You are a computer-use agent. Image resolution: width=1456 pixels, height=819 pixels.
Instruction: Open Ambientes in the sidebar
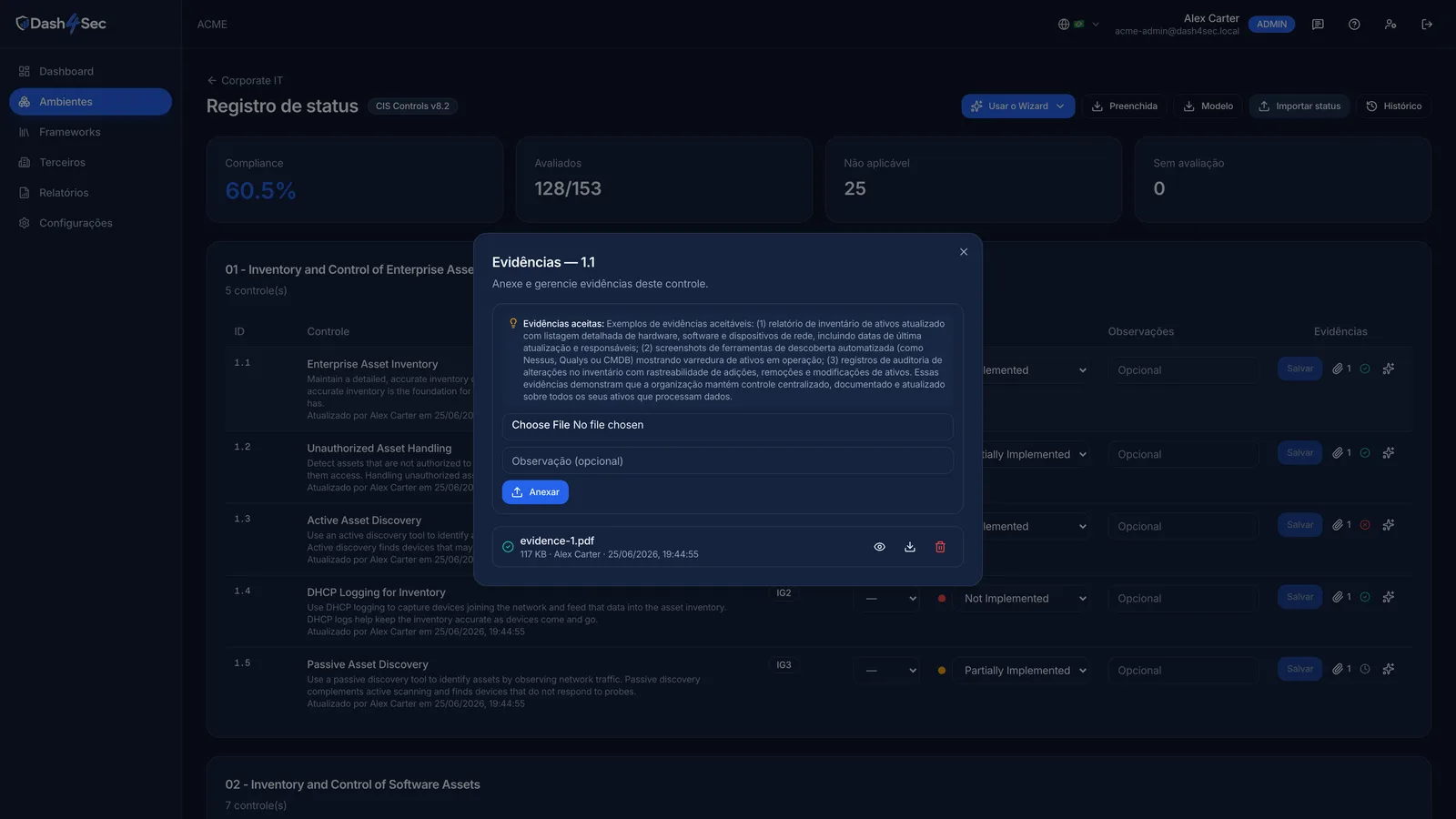[x=90, y=102]
